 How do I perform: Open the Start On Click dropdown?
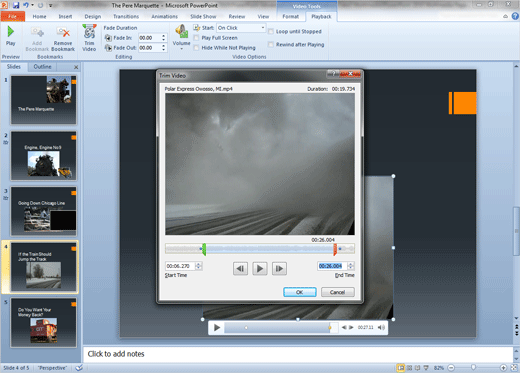(263, 28)
